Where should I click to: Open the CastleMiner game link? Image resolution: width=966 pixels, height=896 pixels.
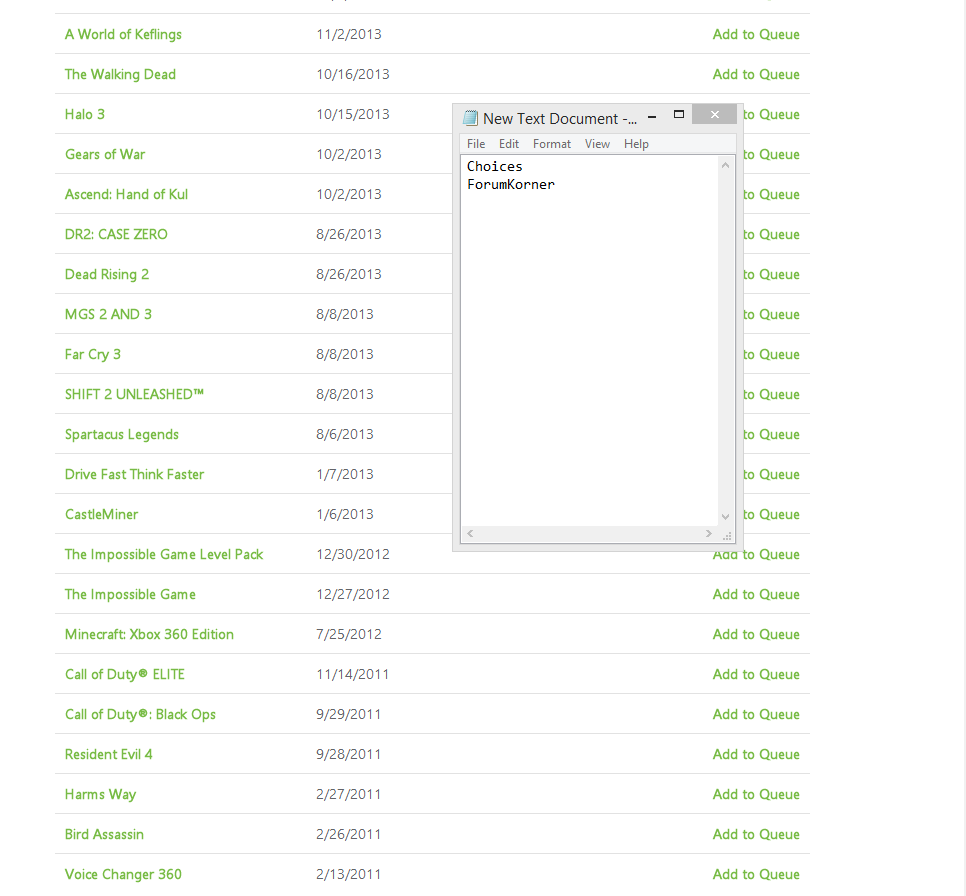101,515
